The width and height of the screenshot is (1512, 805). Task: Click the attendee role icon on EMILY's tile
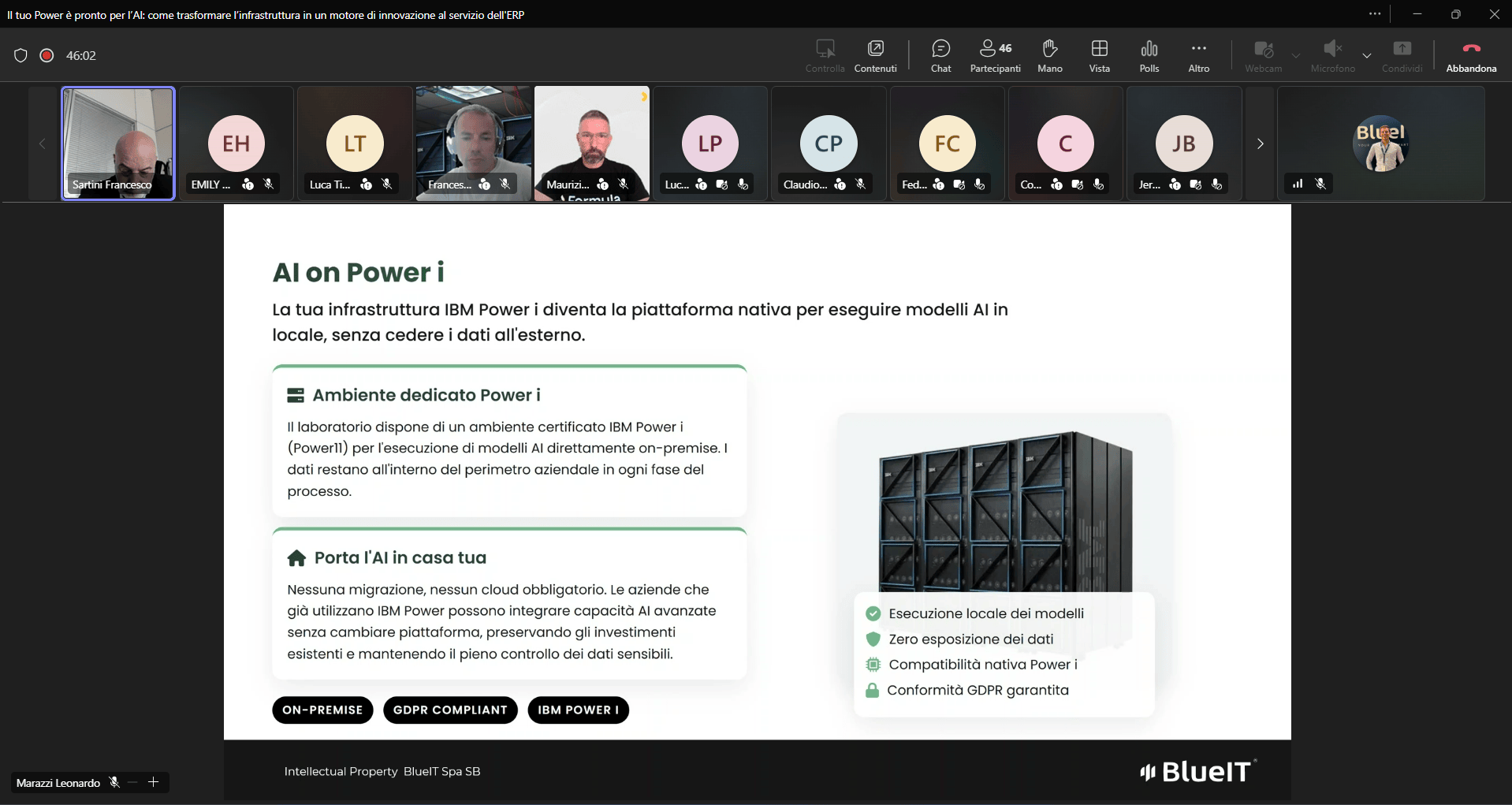(248, 184)
